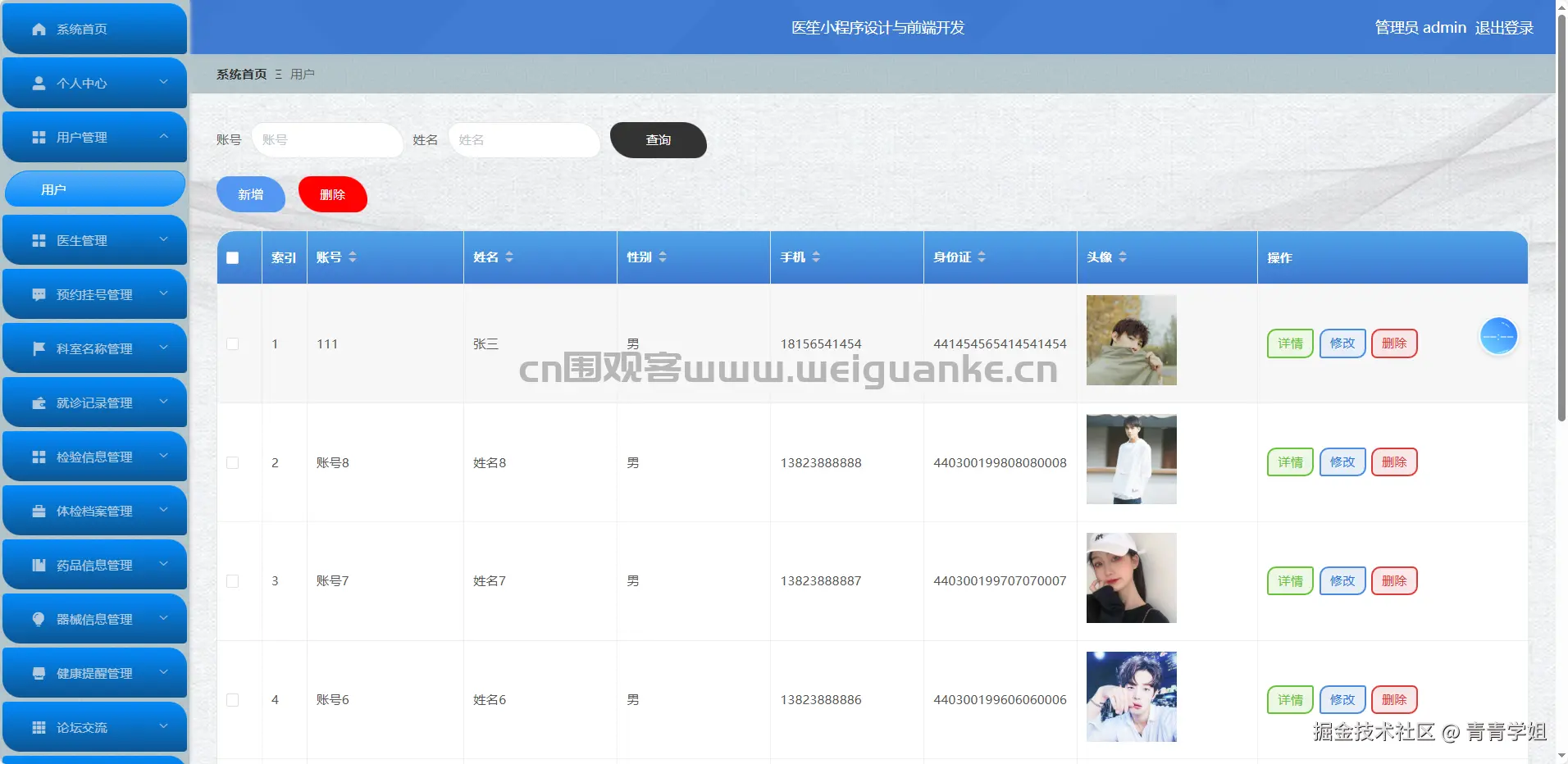
Task: Expand the 论坛交流 menu chevron
Action: click(x=163, y=726)
